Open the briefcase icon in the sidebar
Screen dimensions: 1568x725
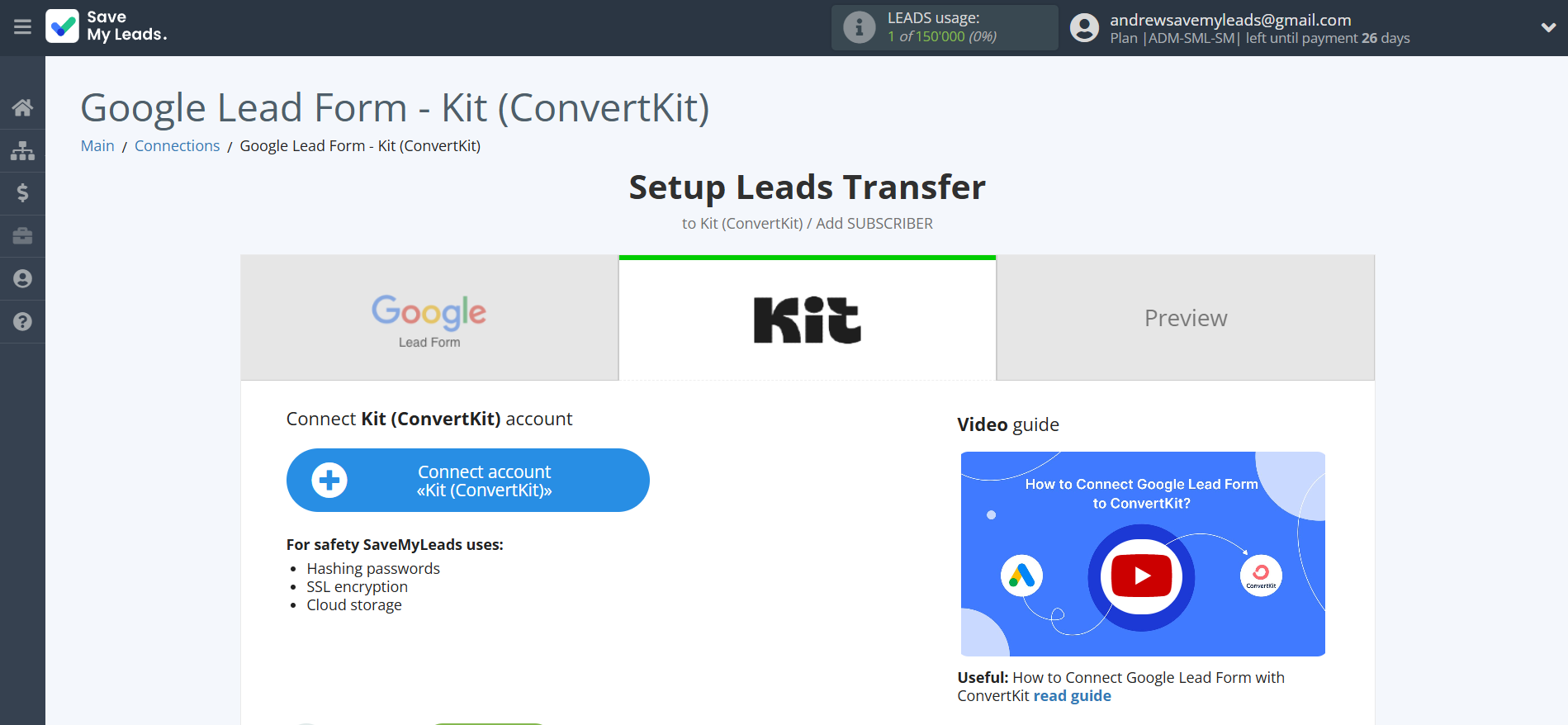22,236
